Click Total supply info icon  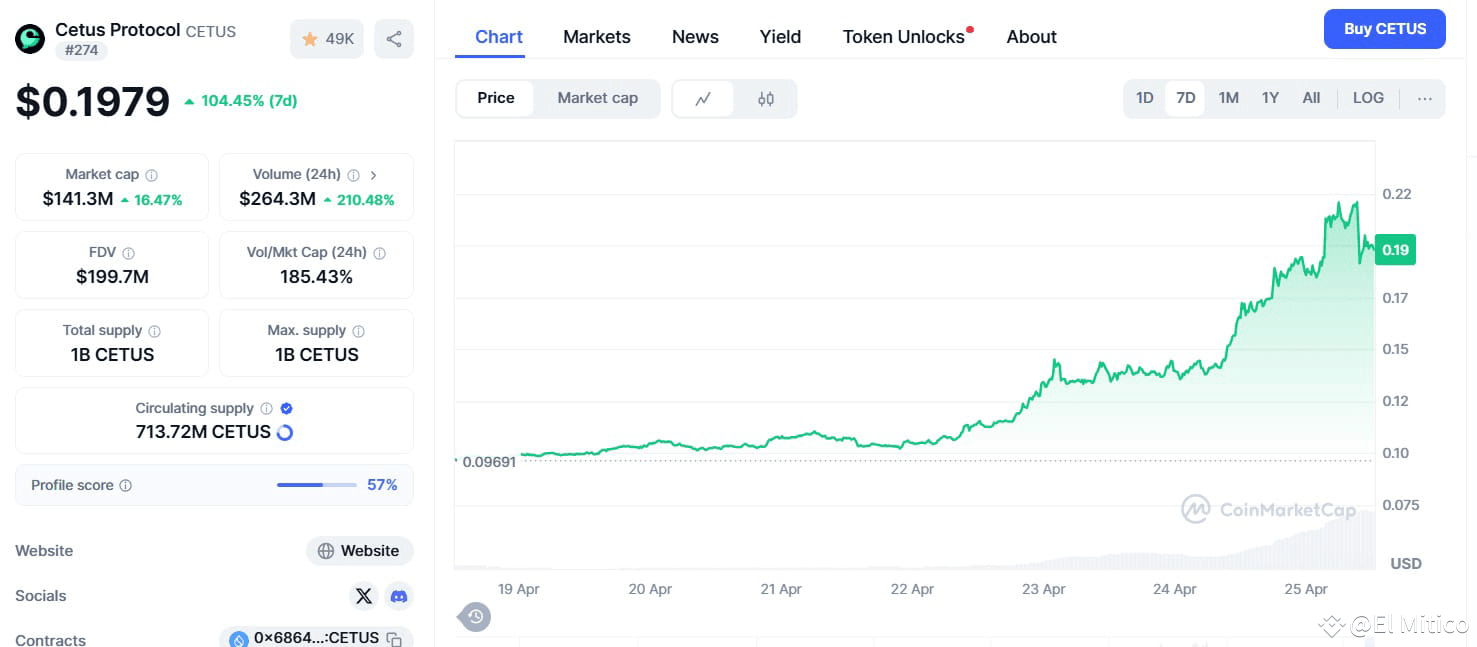pos(154,331)
